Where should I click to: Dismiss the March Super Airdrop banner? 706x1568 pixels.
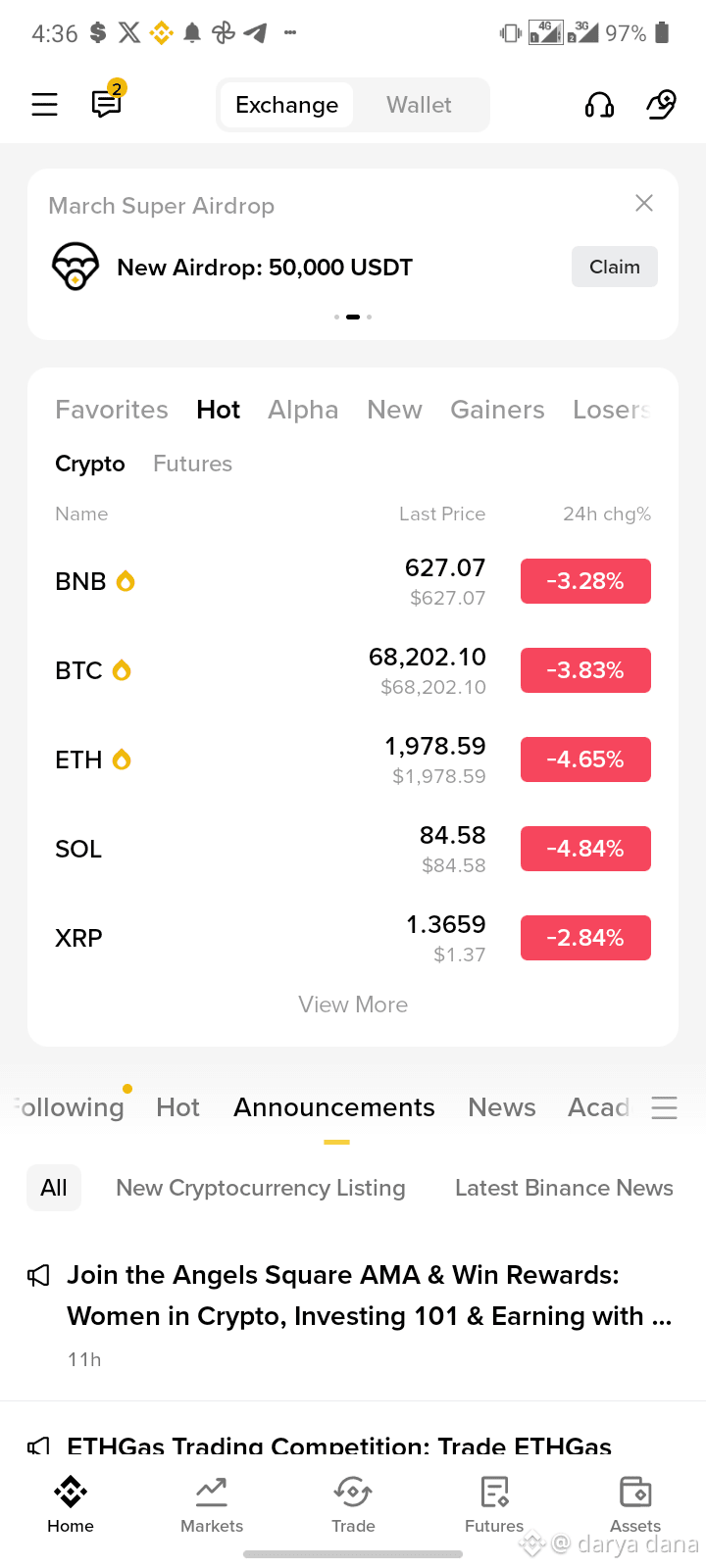coord(644,203)
